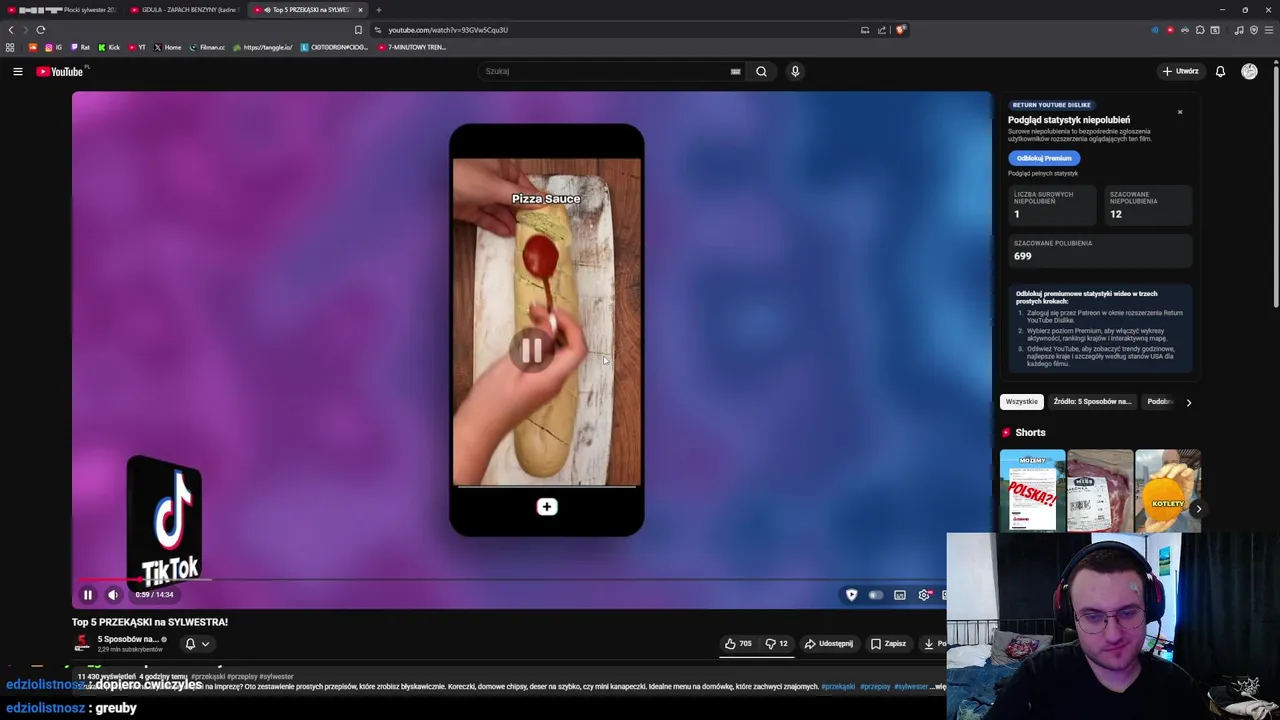
Task: Close the Return YouTube Dislike panel
Action: [x=1180, y=112]
